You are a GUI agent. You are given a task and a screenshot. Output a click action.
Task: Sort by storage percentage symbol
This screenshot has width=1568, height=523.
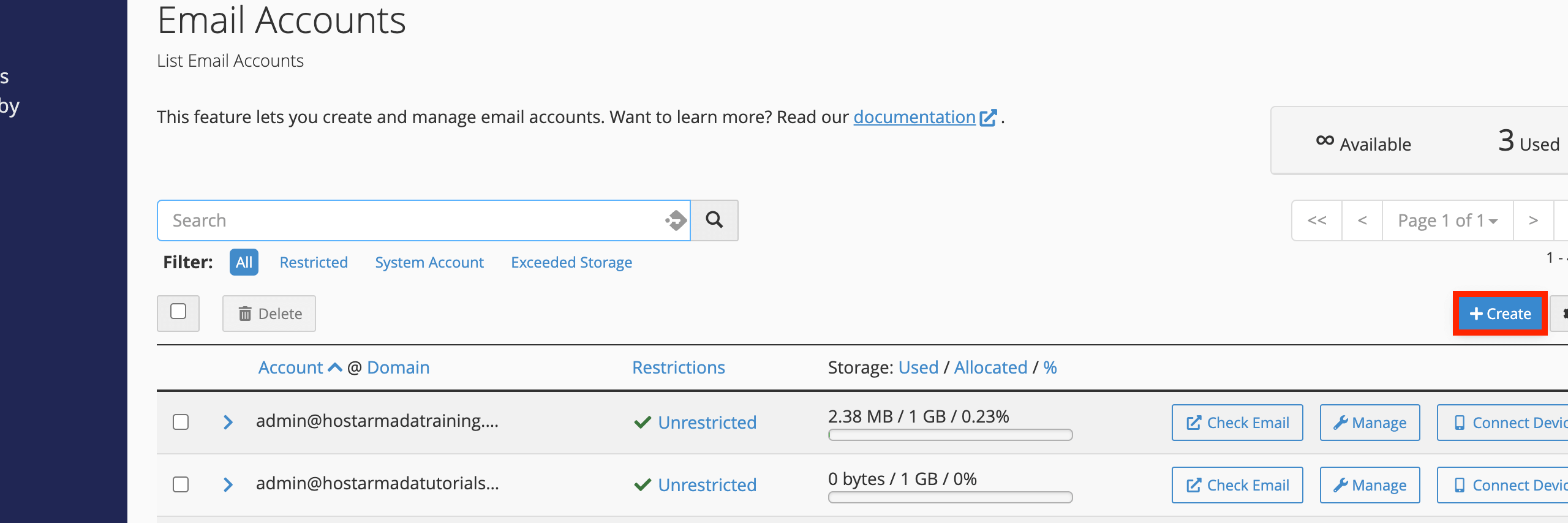point(1050,367)
